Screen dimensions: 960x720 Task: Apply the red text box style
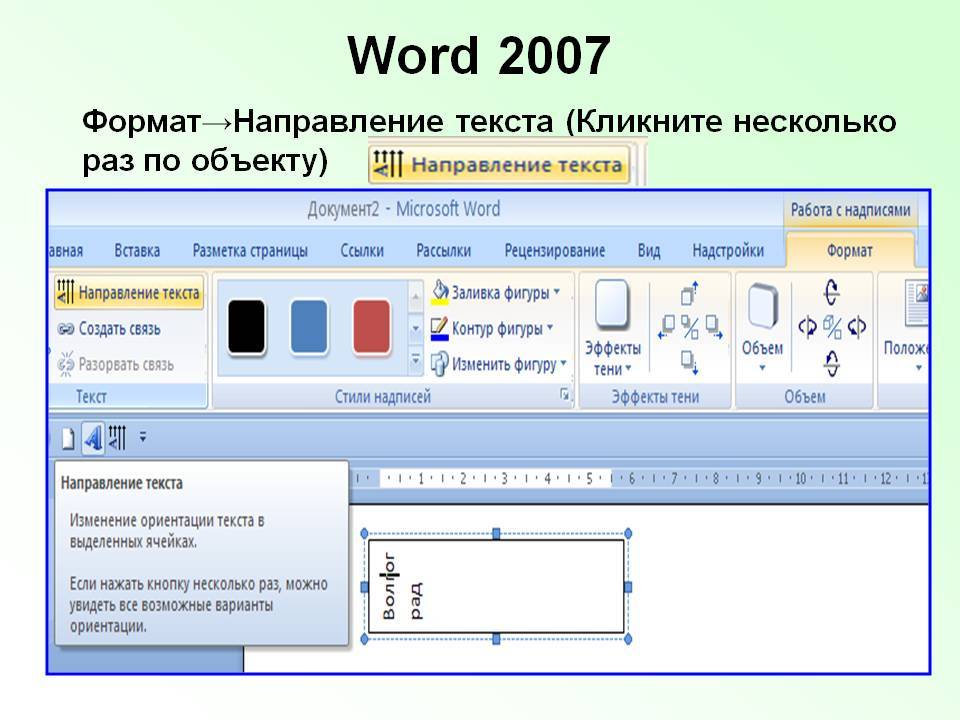[x=371, y=327]
